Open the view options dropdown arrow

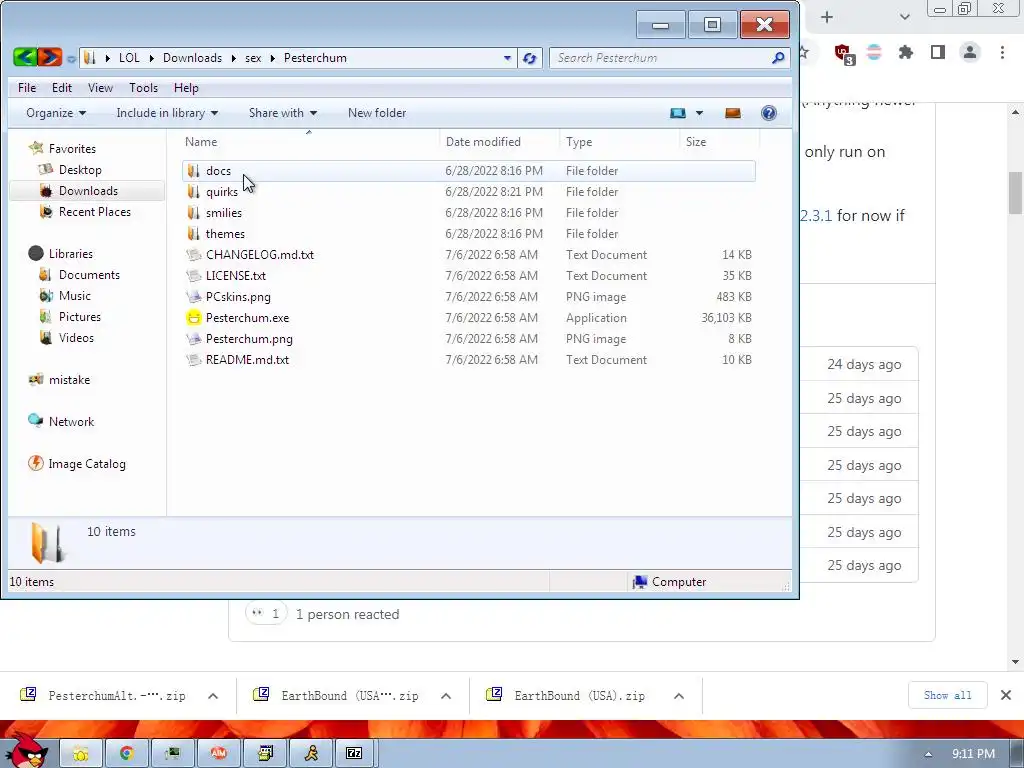[x=699, y=113]
